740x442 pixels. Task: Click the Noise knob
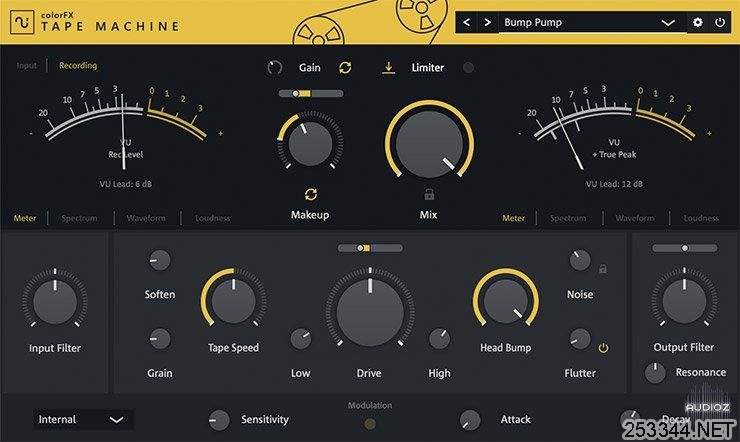[580, 260]
